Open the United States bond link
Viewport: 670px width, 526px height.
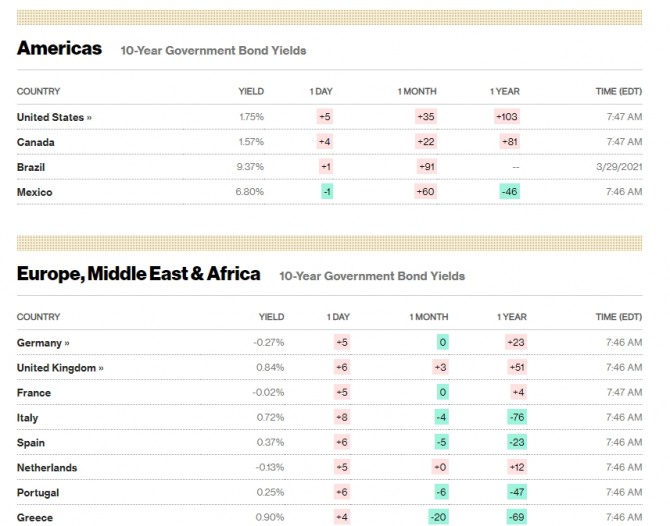tap(54, 117)
